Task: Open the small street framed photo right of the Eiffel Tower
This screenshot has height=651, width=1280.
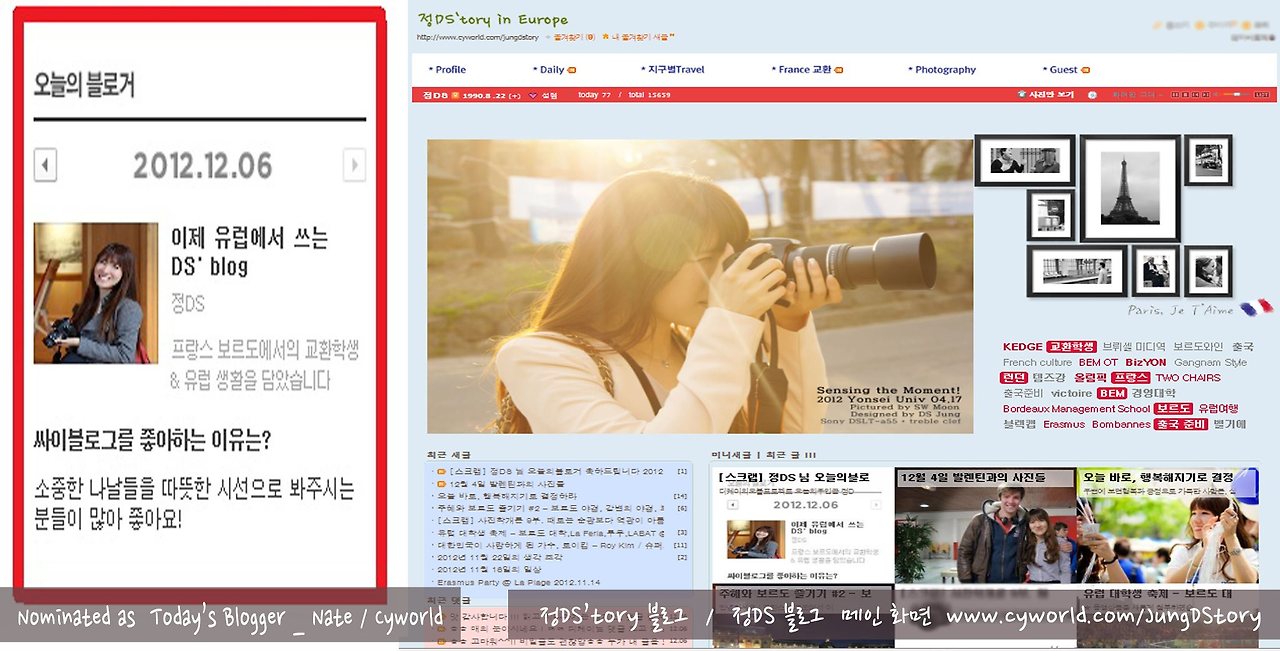Action: point(1208,160)
